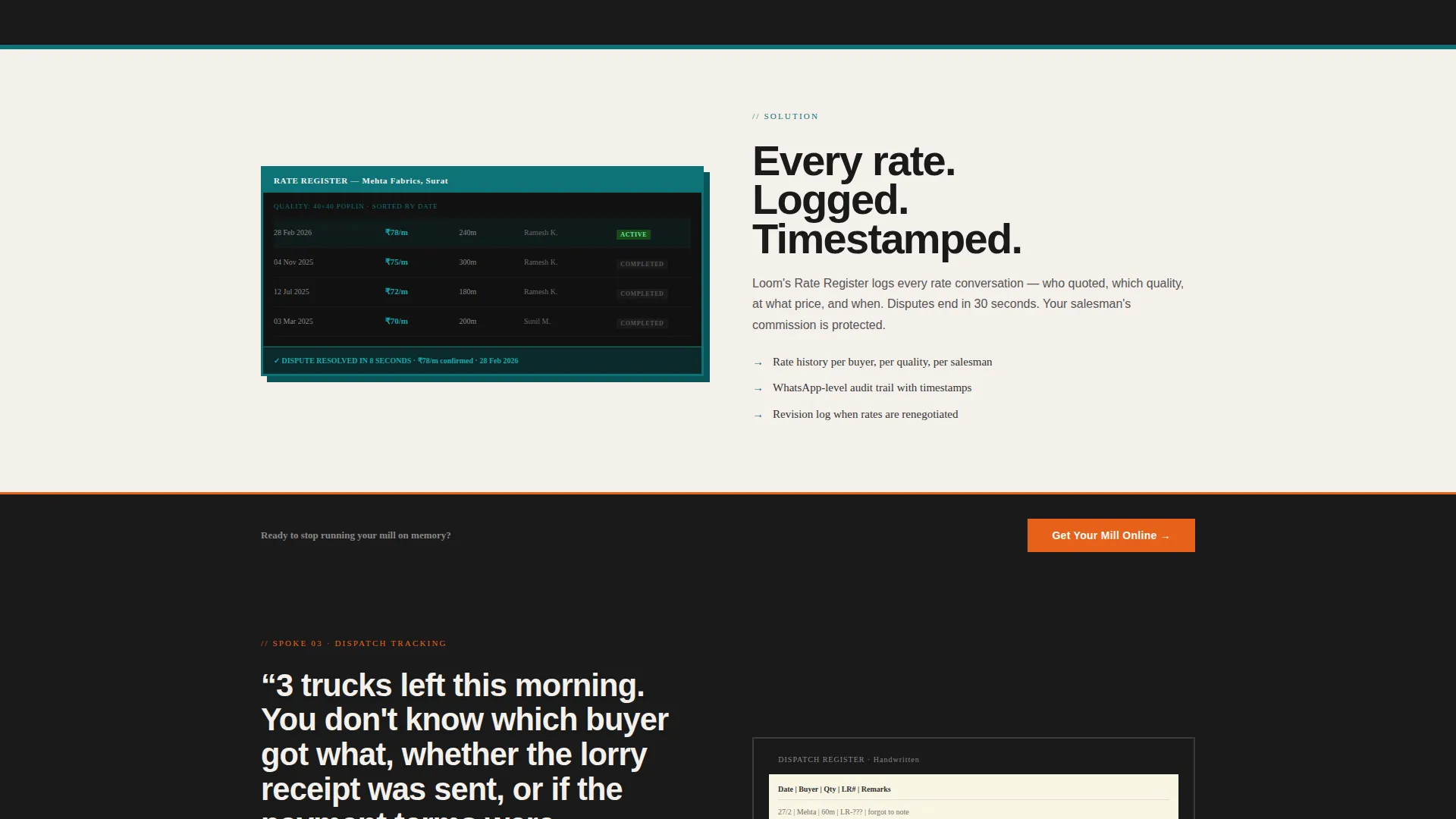Click the ₹75/m rate value
Screen dimensions: 1456x819
point(396,262)
